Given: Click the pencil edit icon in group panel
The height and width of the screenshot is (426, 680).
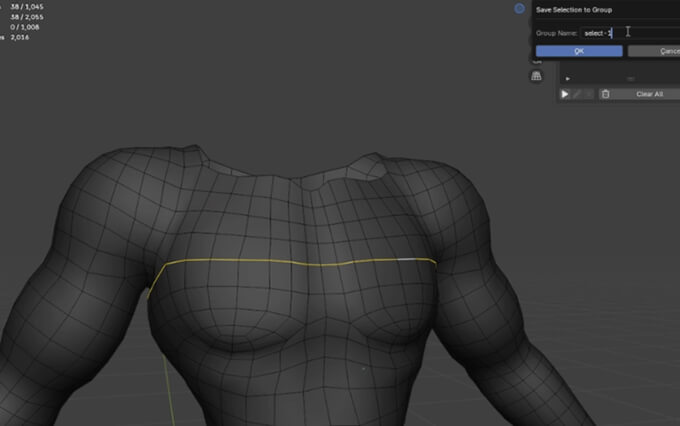Looking at the screenshot, I should pyautogui.click(x=577, y=94).
